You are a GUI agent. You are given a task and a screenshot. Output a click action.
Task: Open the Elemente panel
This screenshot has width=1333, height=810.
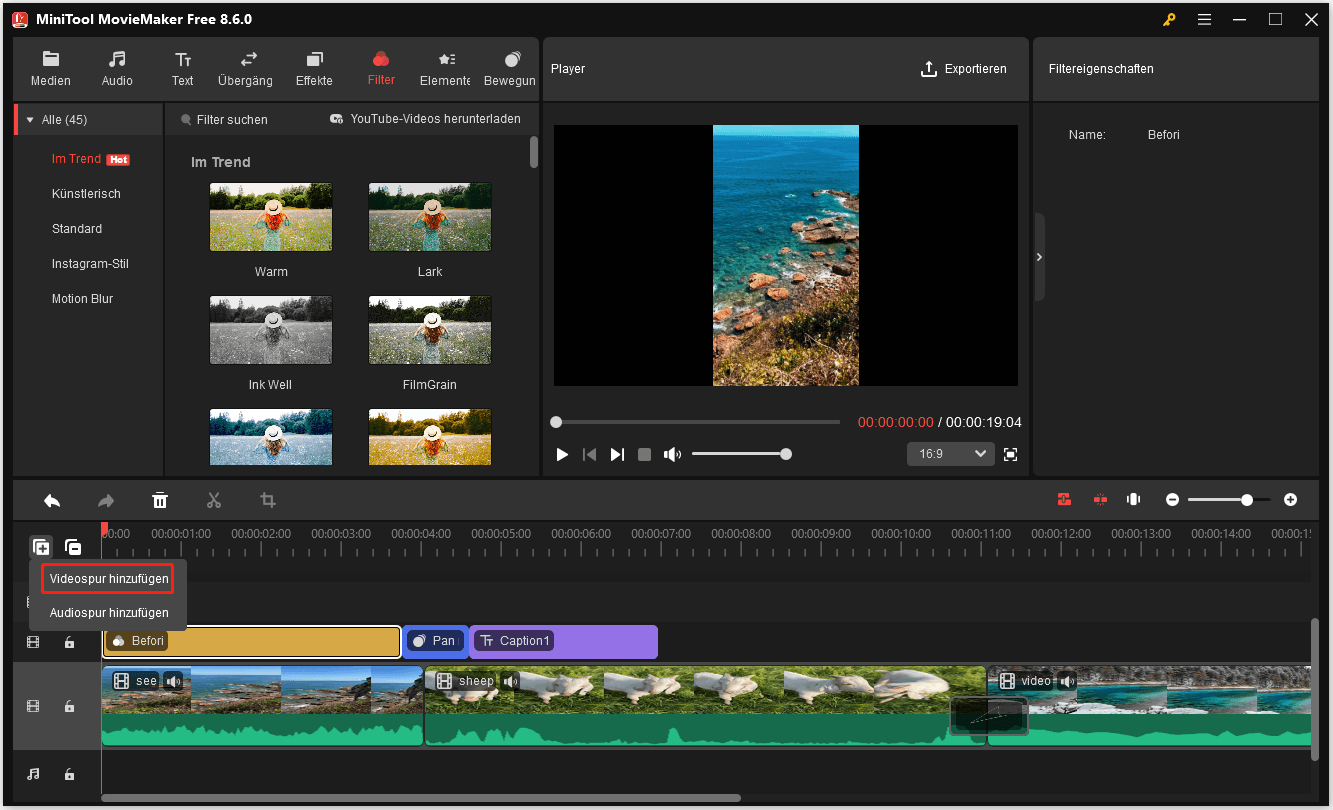(446, 68)
